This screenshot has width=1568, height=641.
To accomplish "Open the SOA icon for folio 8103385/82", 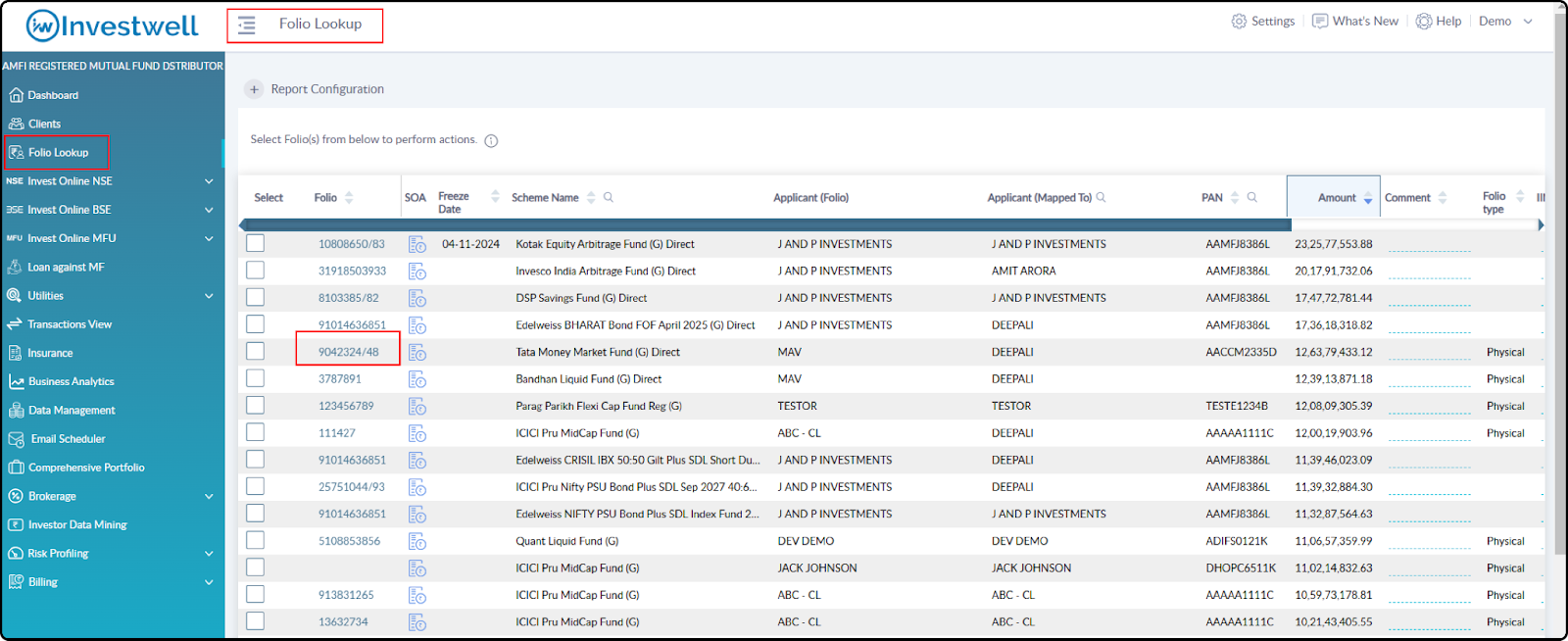I will coord(417,299).
